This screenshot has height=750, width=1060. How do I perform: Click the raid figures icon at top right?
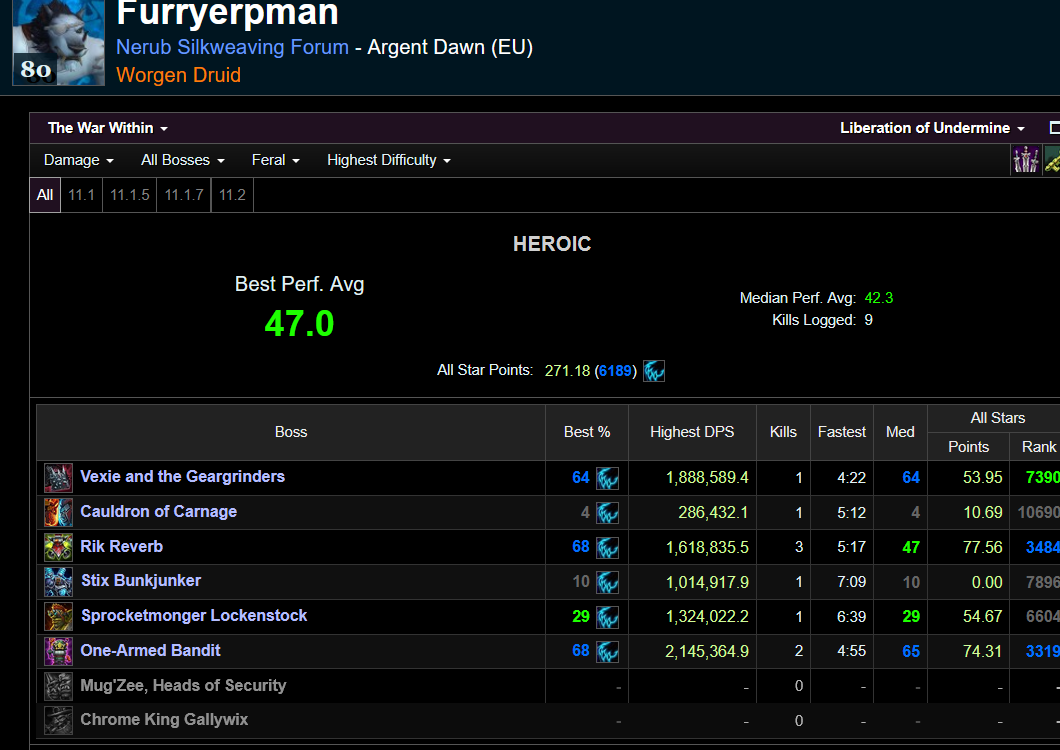coord(1026,160)
